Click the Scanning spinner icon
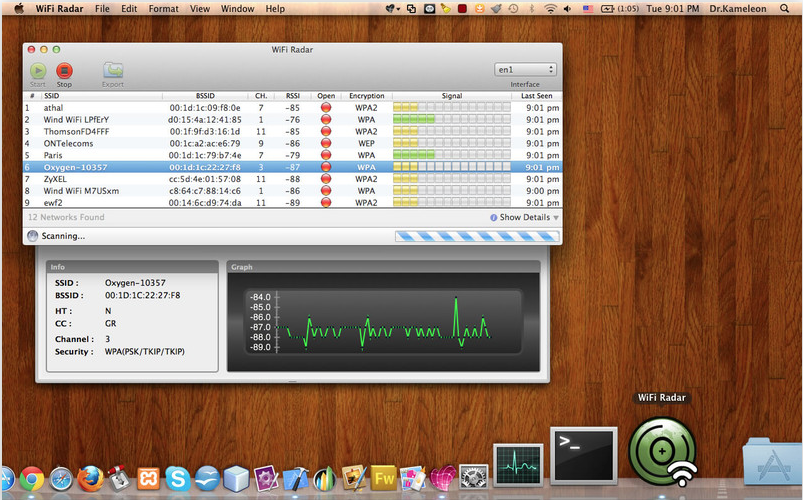Image resolution: width=803 pixels, height=500 pixels. click(x=33, y=236)
